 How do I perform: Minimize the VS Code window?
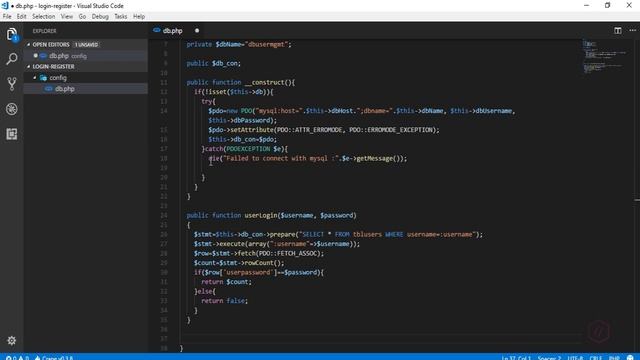pyautogui.click(x=587, y=5)
